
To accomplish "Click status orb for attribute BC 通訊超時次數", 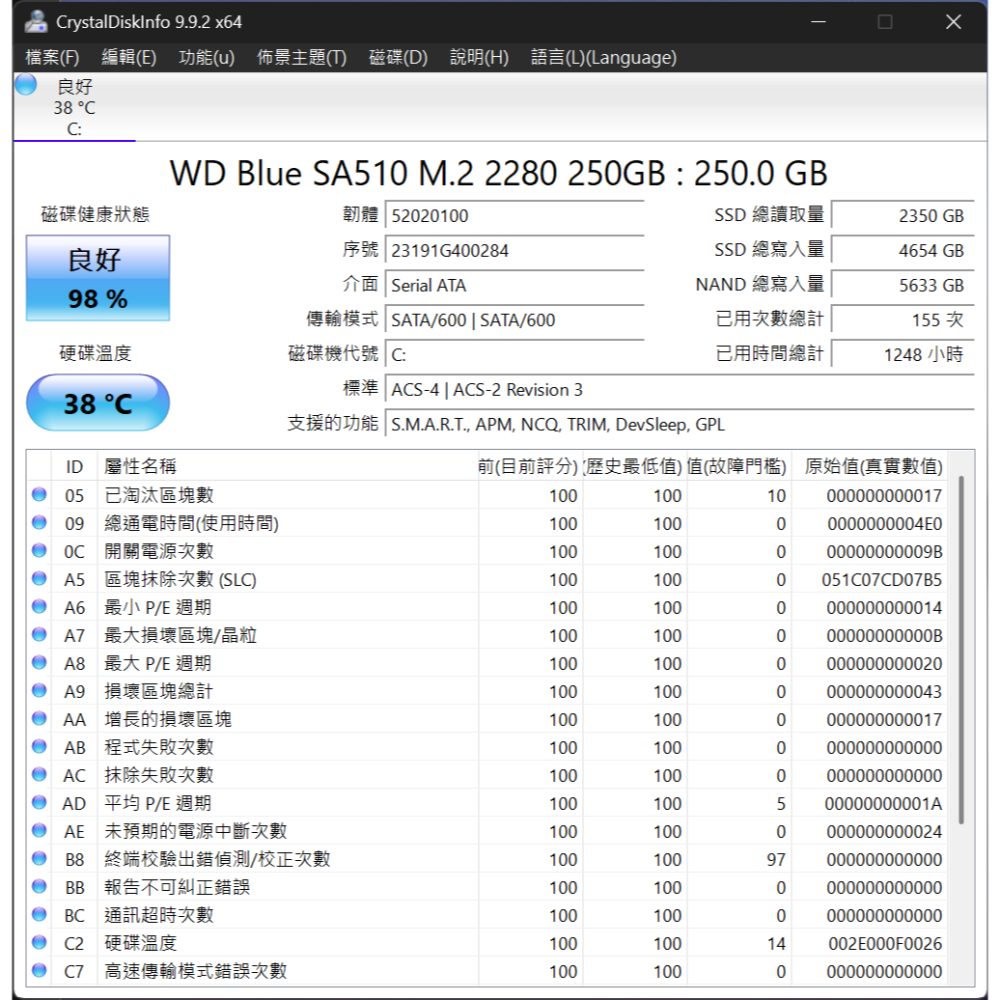I will pyautogui.click(x=39, y=915).
